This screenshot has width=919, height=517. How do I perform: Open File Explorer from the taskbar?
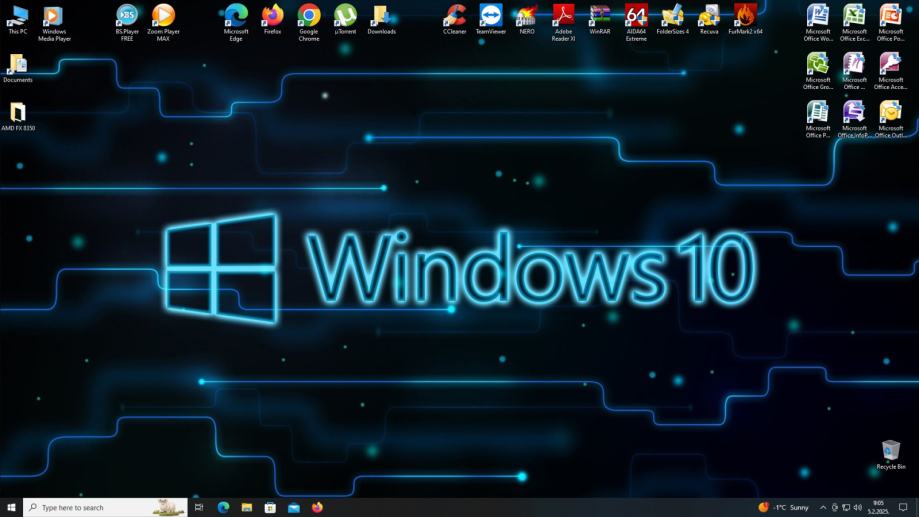click(247, 507)
